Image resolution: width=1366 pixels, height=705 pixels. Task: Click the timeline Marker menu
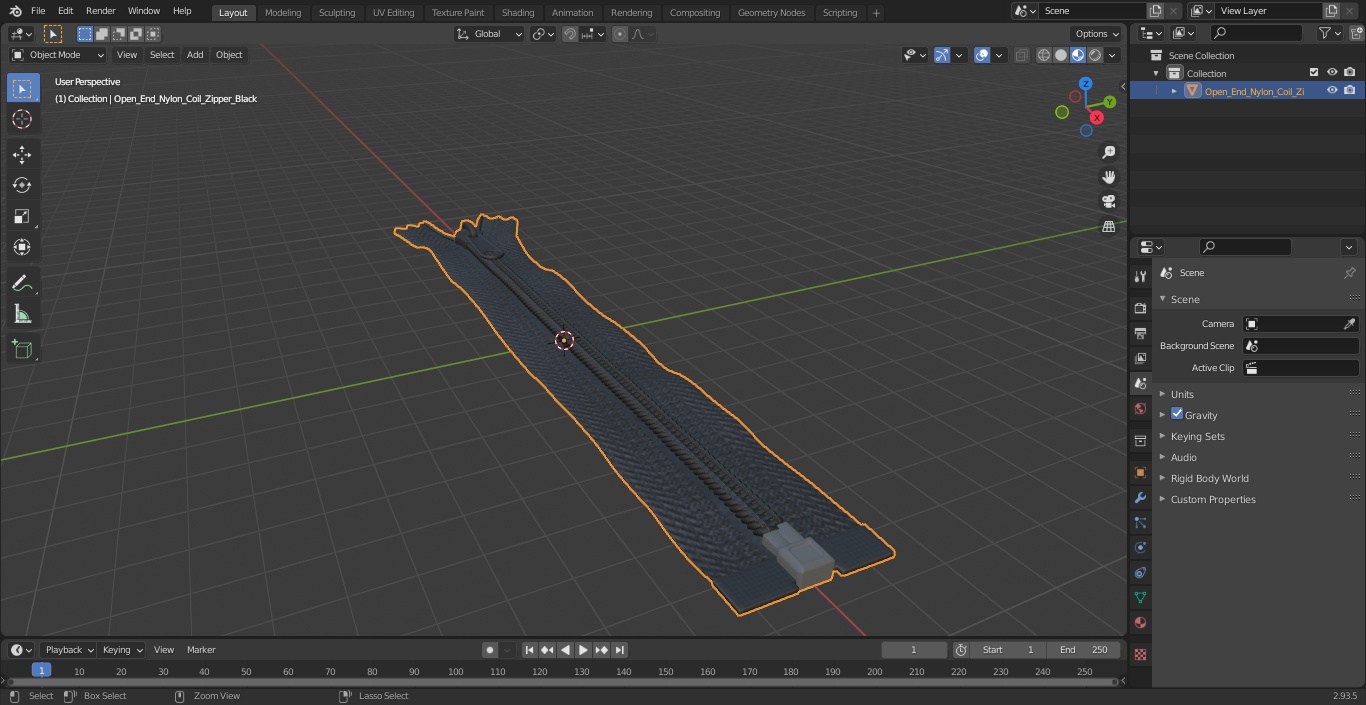pyautogui.click(x=201, y=650)
